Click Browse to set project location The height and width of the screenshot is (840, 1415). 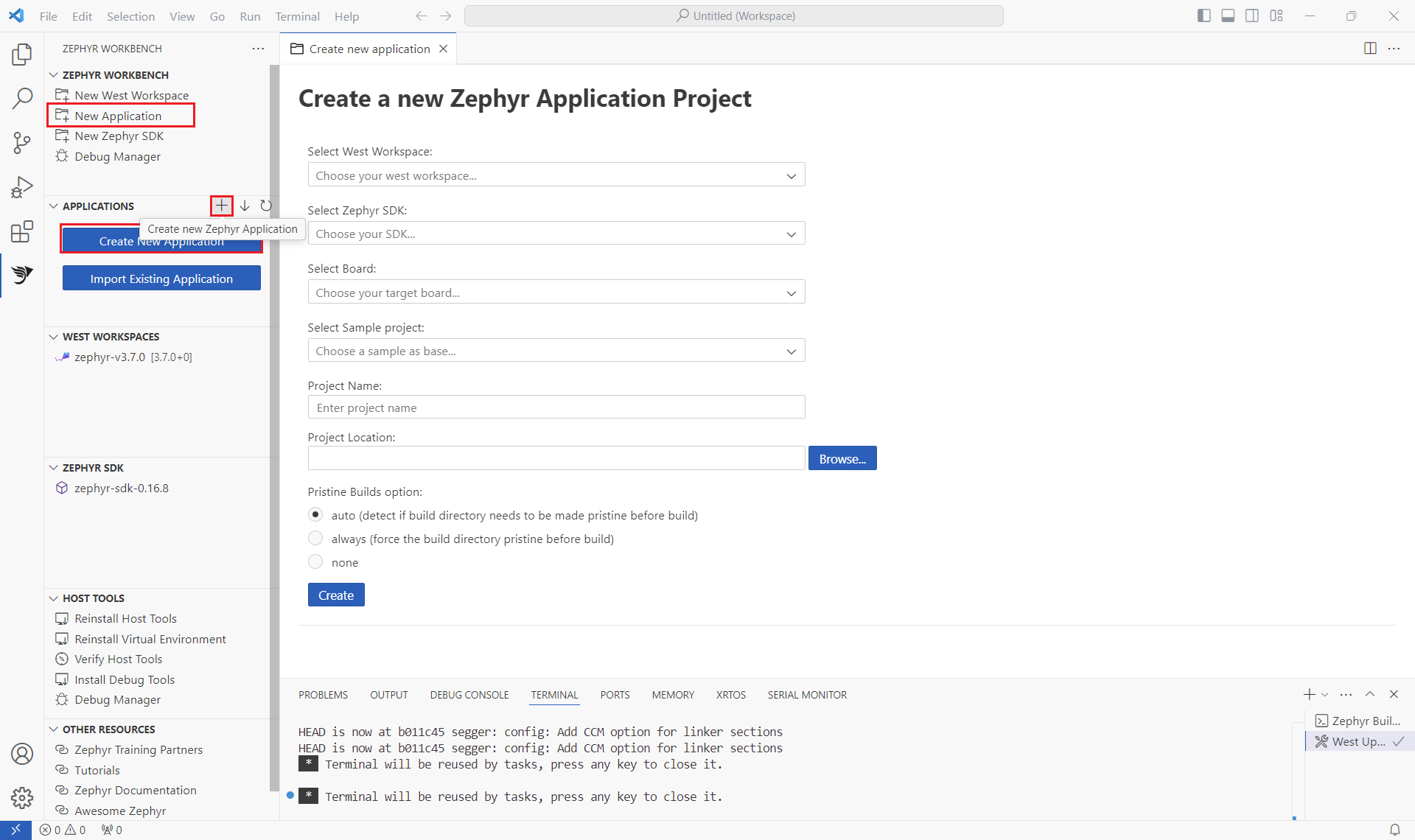click(x=842, y=458)
